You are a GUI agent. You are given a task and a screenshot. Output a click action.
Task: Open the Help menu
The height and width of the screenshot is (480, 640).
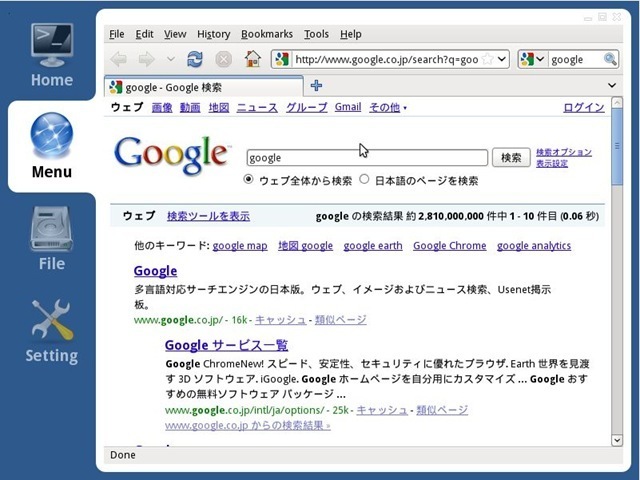tap(351, 34)
